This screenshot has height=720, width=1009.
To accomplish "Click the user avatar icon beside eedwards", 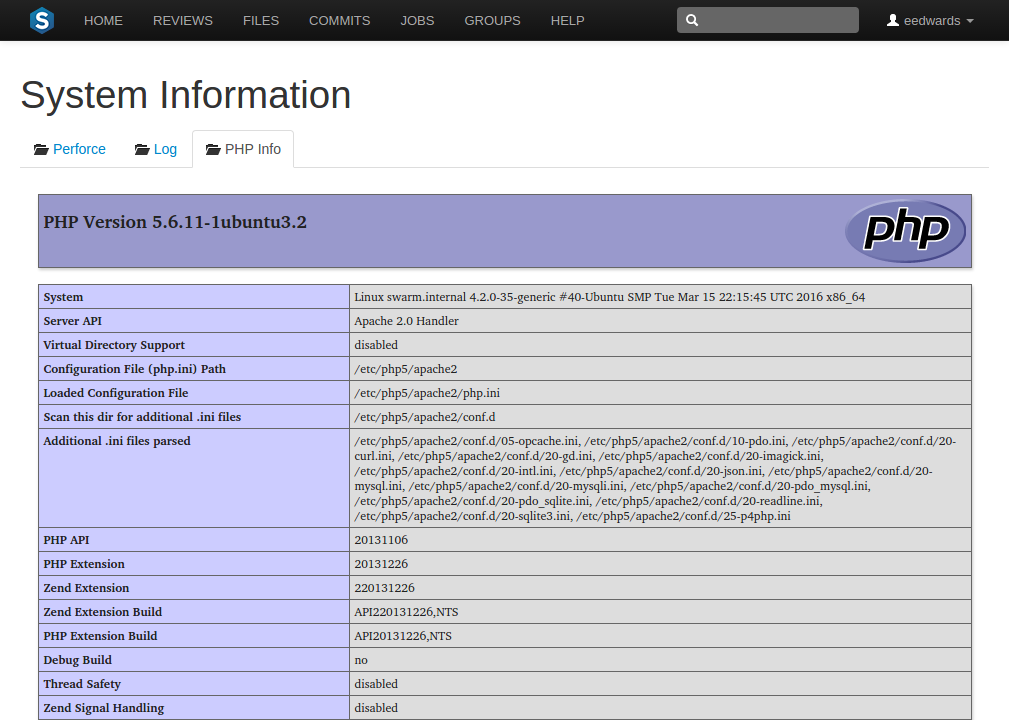I will coord(893,21).
